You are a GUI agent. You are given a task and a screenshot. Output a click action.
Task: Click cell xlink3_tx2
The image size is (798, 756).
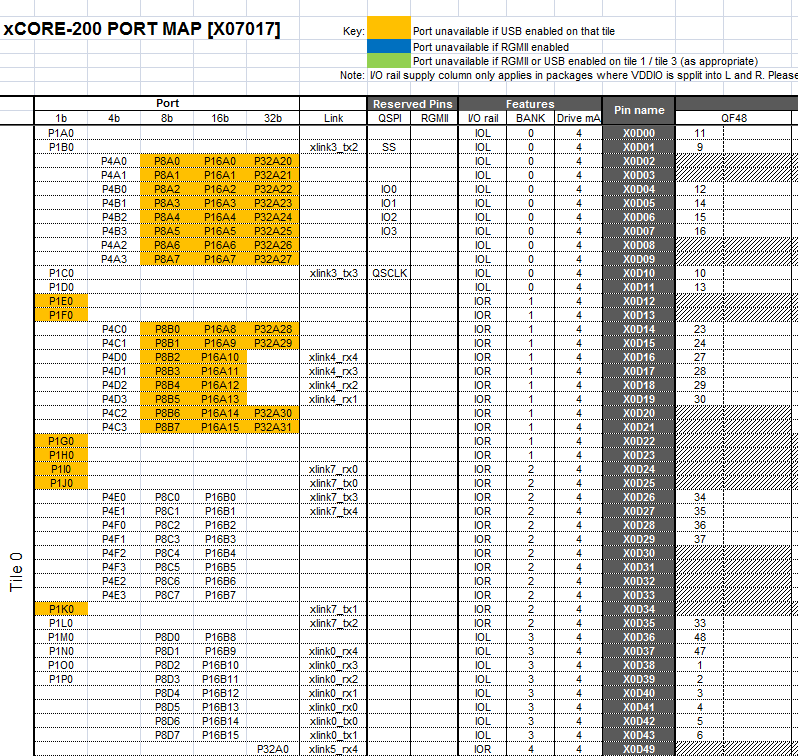[333, 147]
